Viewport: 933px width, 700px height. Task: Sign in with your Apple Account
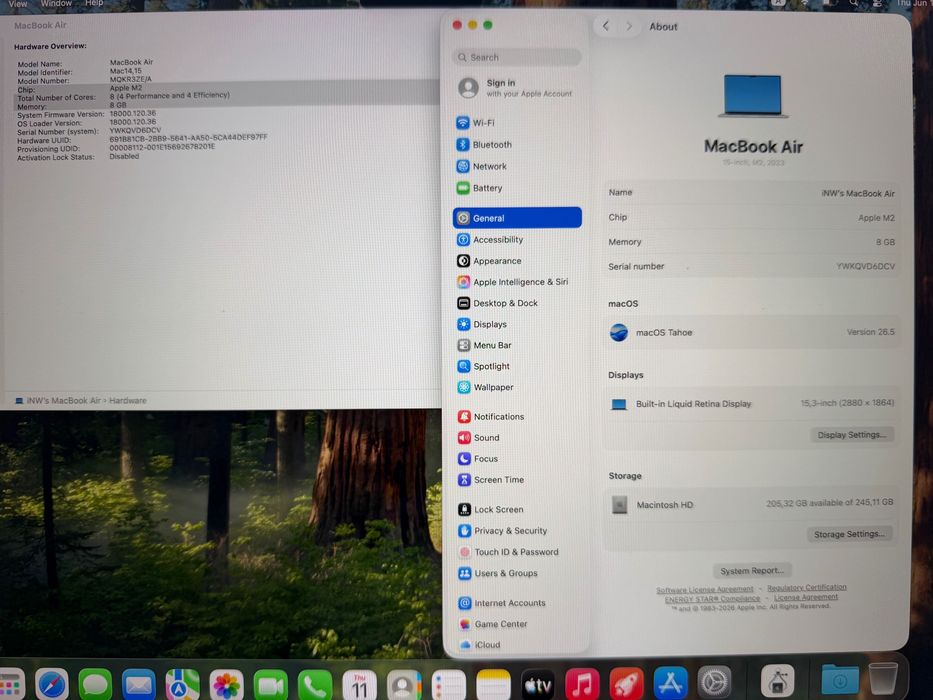(x=515, y=88)
